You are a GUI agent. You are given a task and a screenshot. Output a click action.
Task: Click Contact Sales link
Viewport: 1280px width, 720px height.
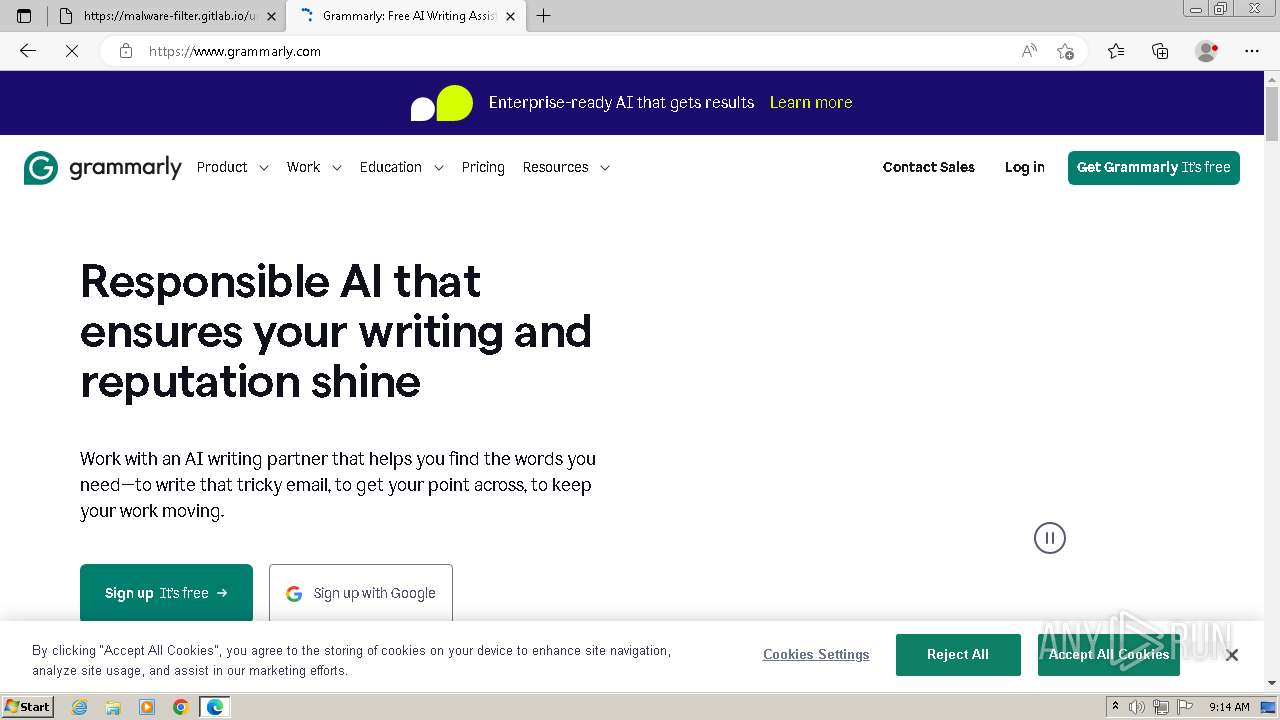click(x=929, y=167)
